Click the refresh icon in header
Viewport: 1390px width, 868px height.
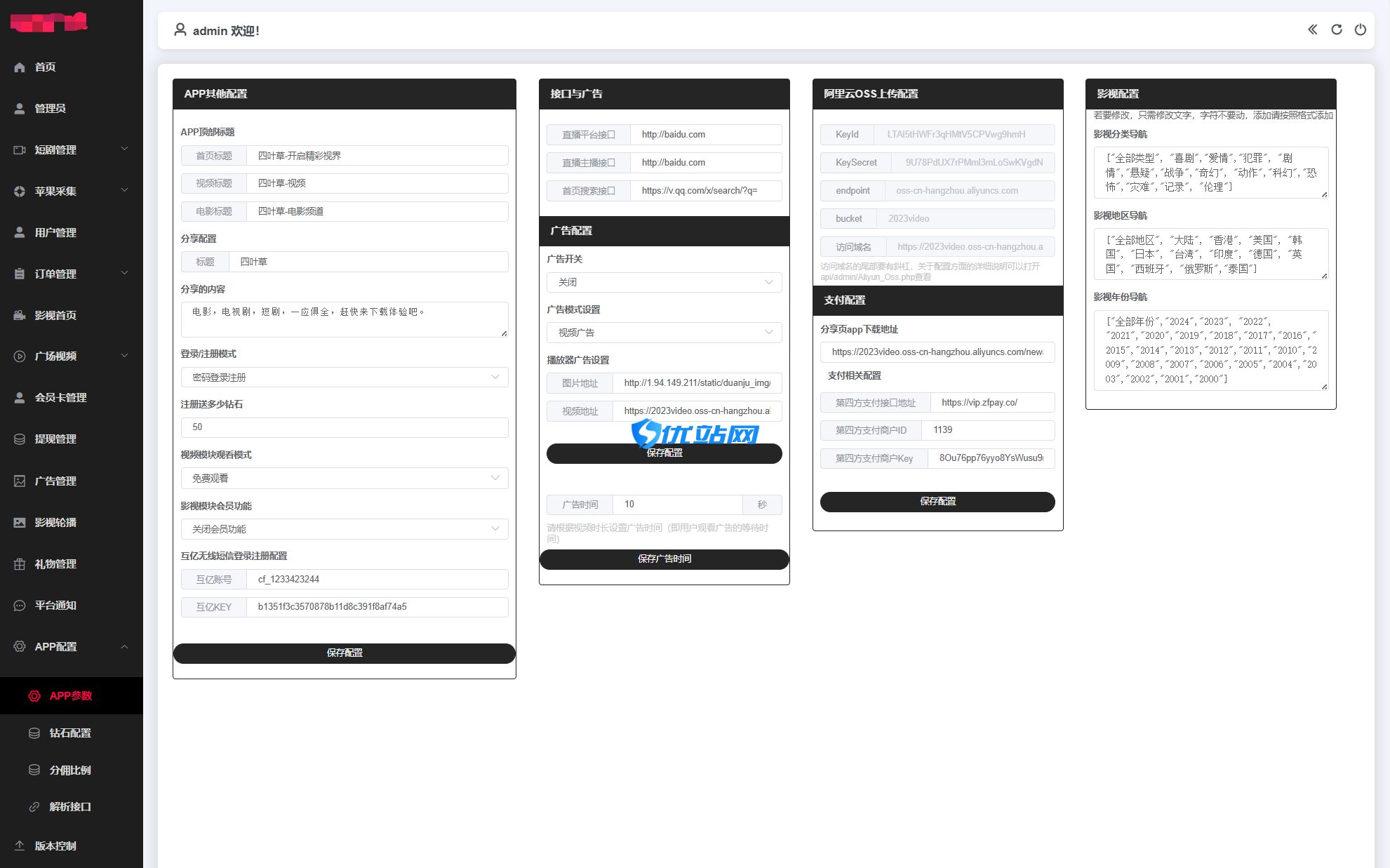(x=1336, y=29)
